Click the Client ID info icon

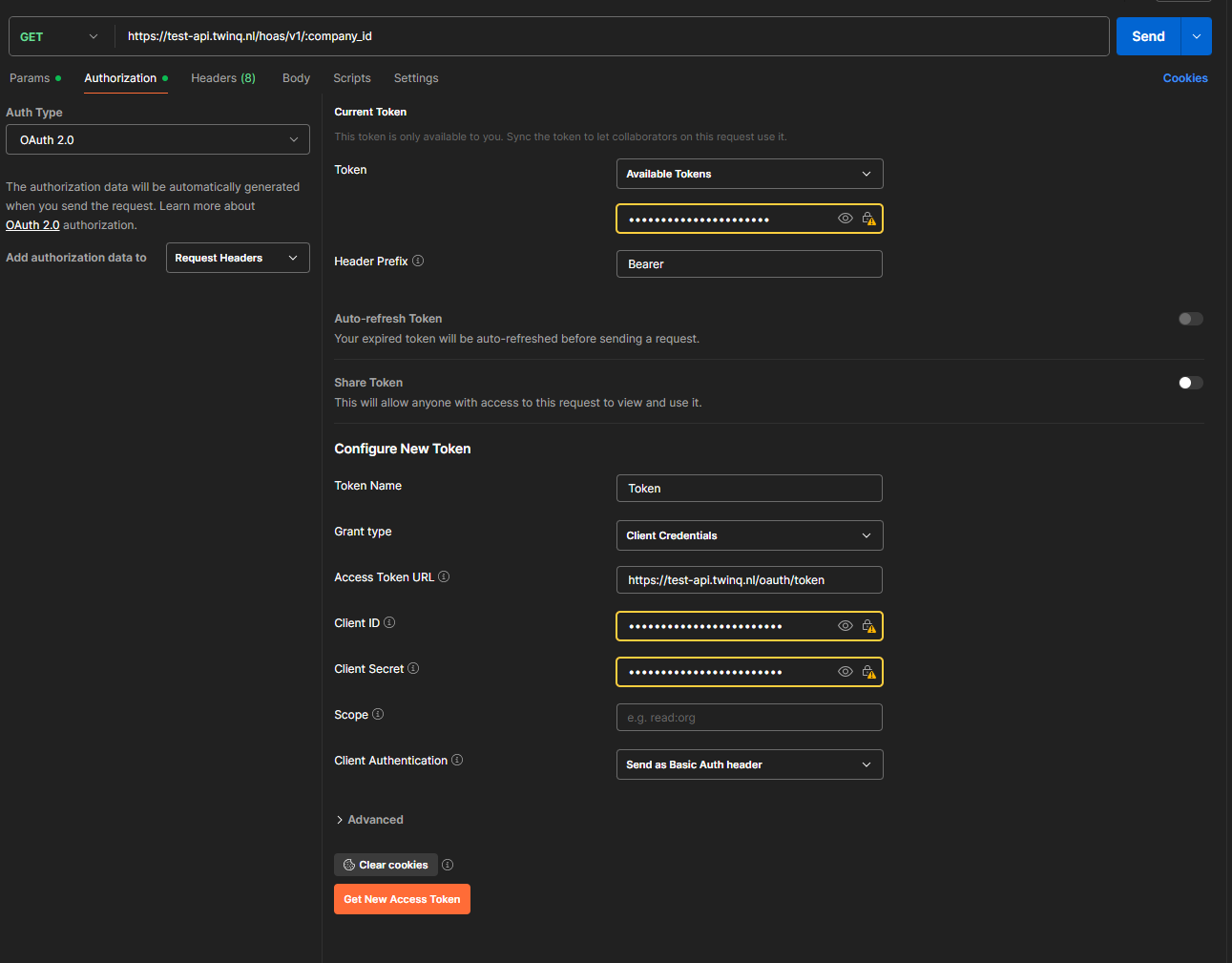[x=388, y=622]
